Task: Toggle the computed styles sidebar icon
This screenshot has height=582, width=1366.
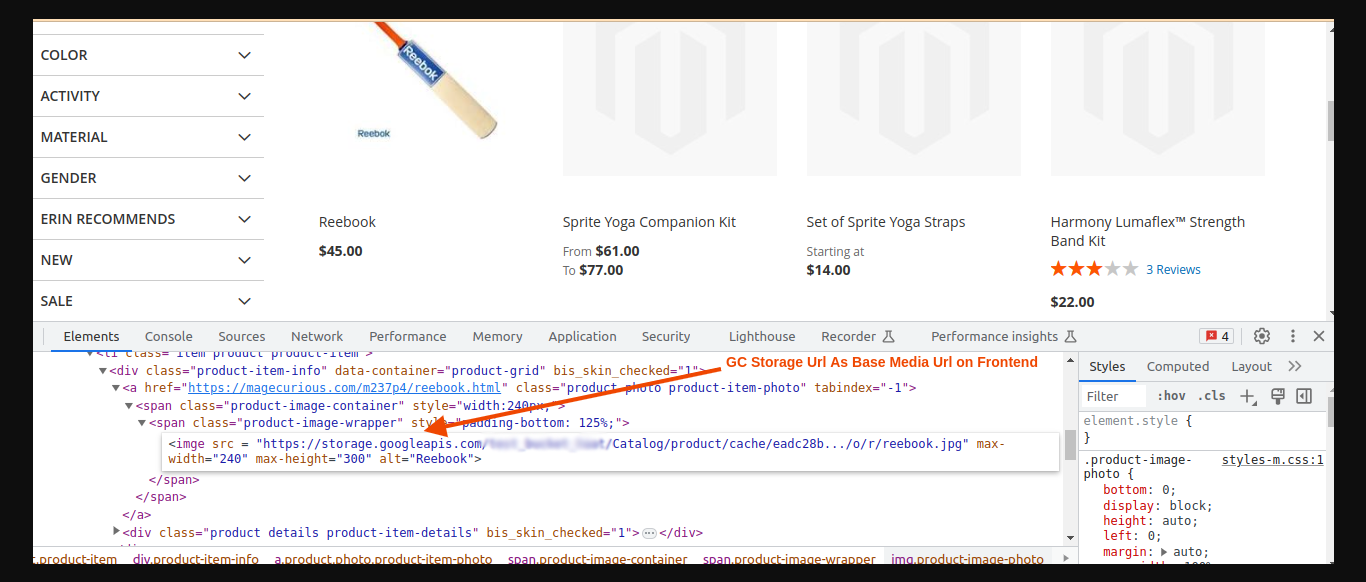Action: [1302, 396]
